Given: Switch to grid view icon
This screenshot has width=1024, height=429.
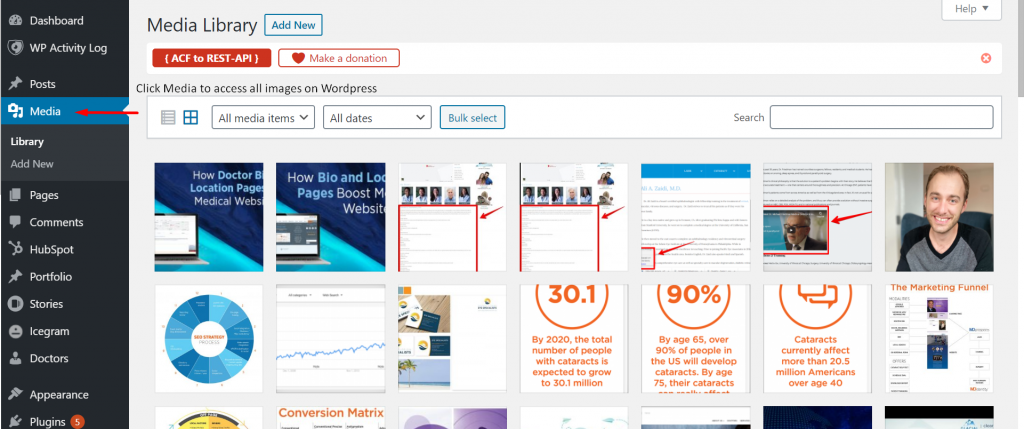Looking at the screenshot, I should pyautogui.click(x=190, y=118).
